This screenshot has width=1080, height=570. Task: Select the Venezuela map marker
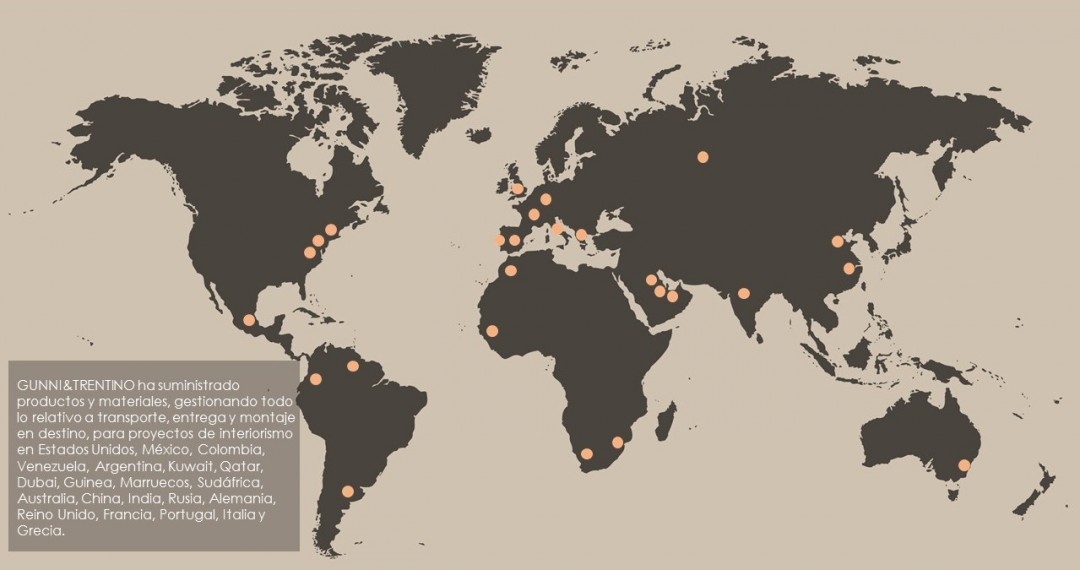352,366
